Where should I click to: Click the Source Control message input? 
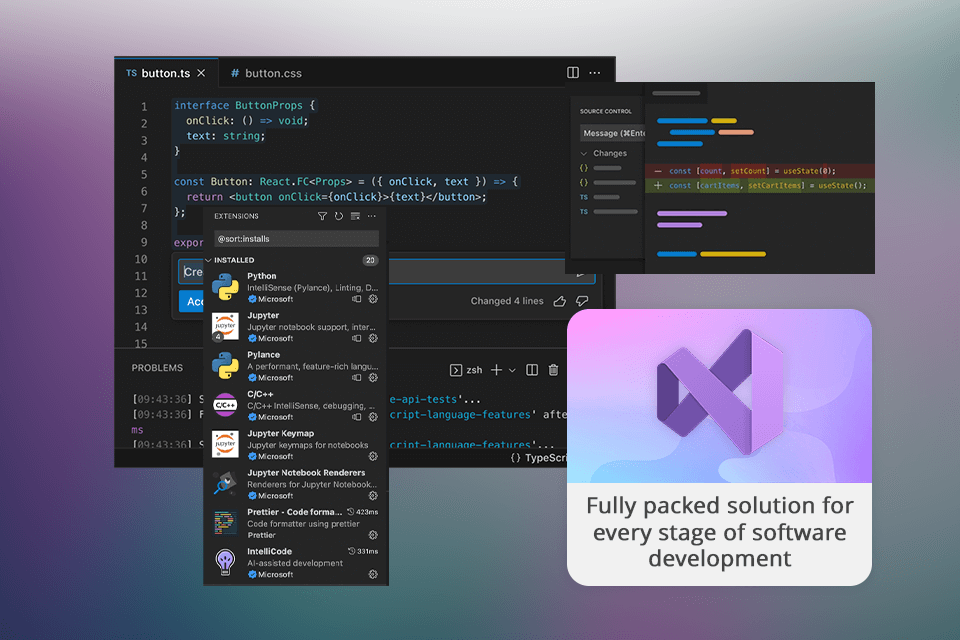pos(612,133)
